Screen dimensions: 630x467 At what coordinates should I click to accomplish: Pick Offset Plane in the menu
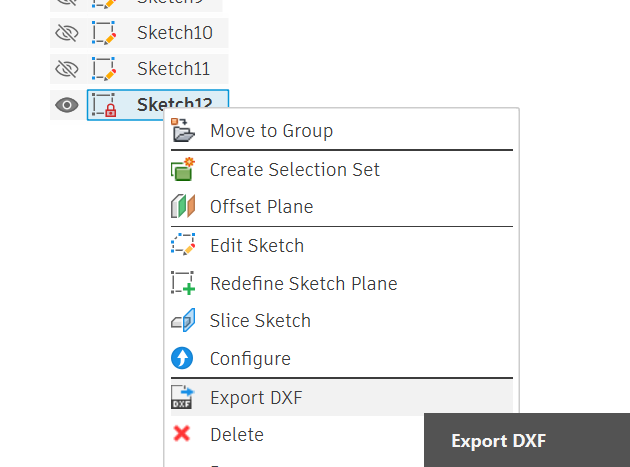pos(261,207)
